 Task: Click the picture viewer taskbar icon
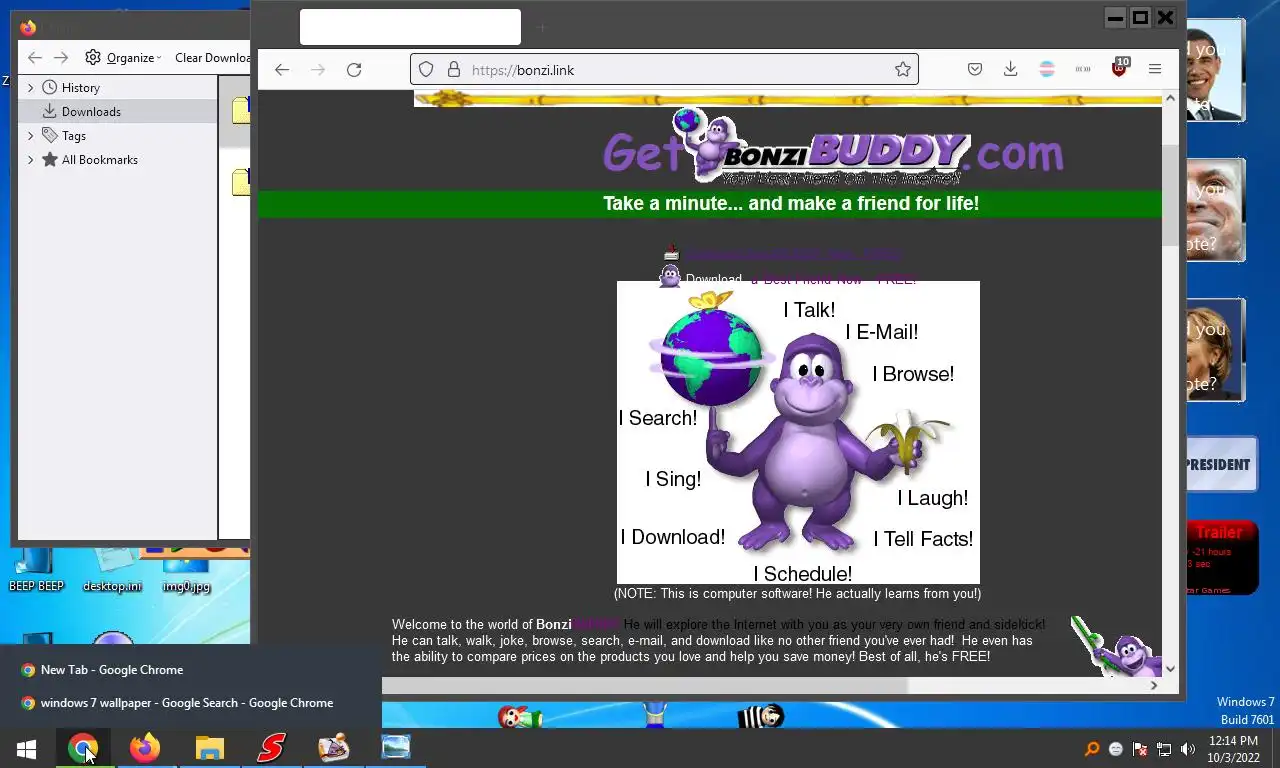pyautogui.click(x=396, y=748)
